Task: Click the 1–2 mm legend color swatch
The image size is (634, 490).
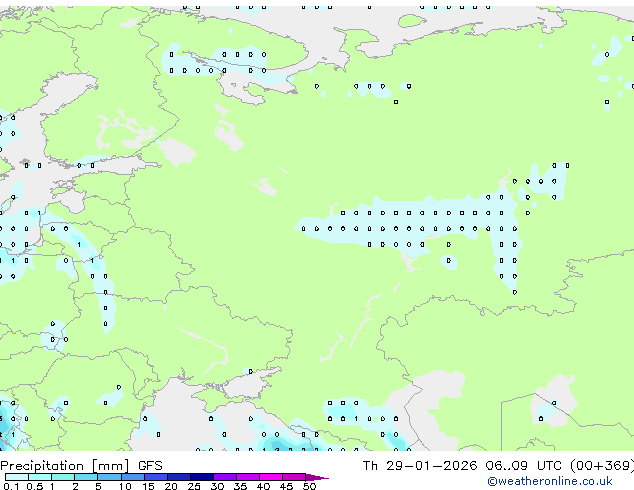Action: [x=63, y=477]
